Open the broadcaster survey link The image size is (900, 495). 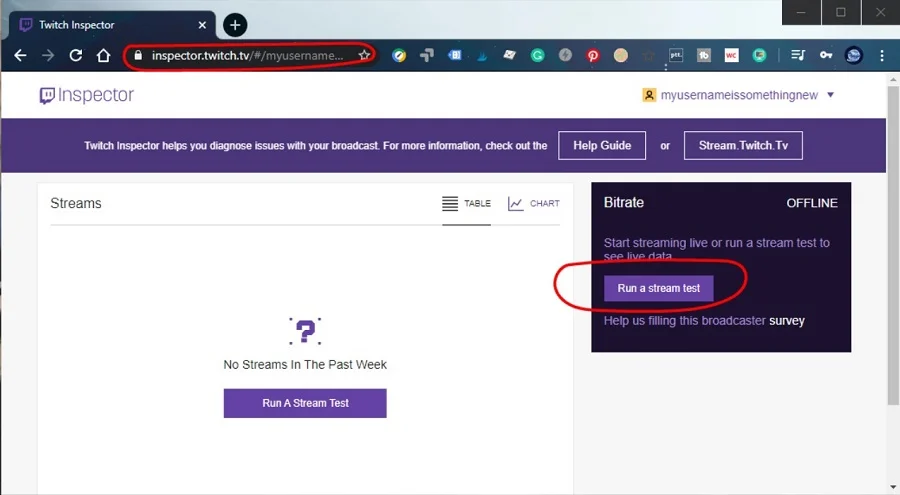(x=786, y=321)
